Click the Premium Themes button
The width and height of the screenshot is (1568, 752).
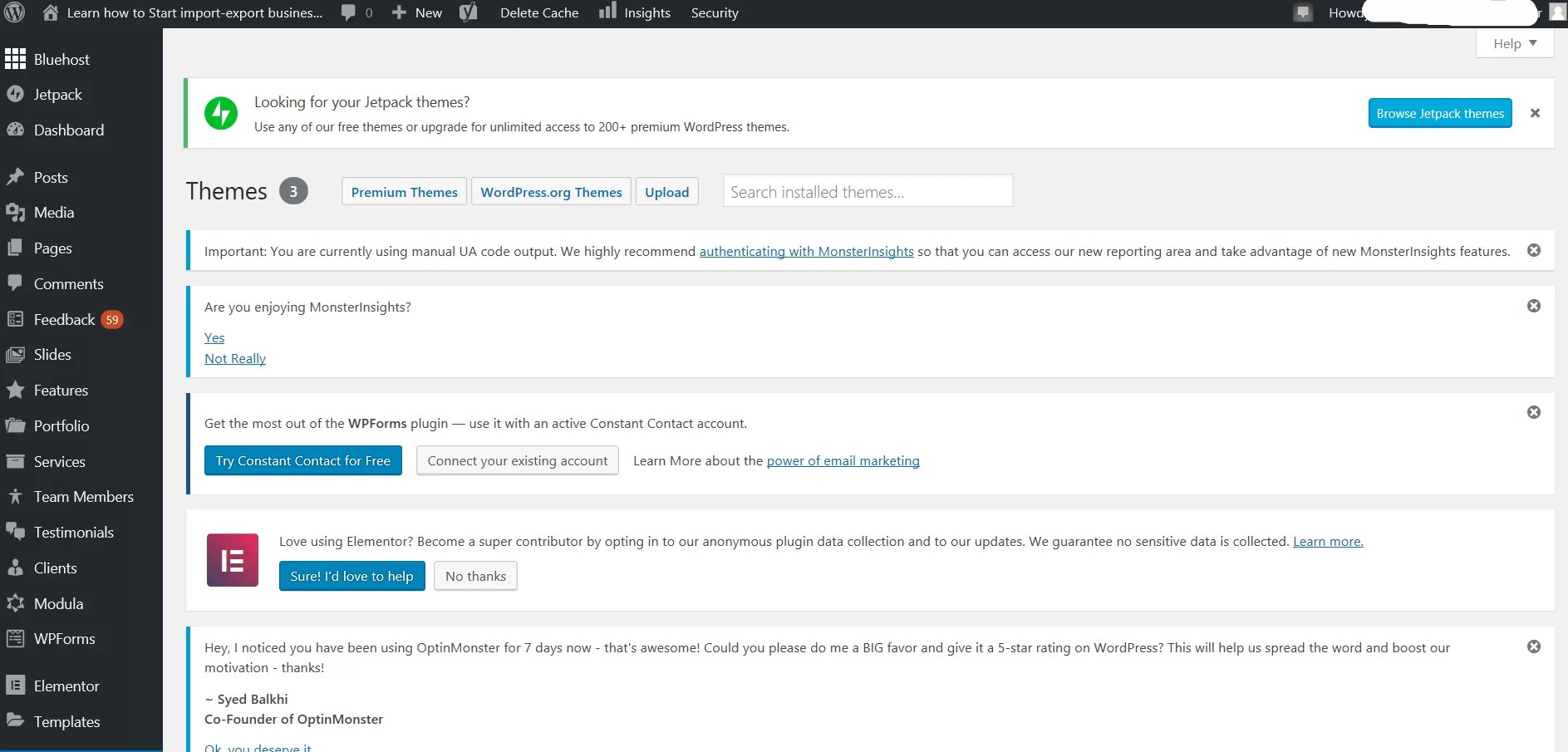coord(404,192)
